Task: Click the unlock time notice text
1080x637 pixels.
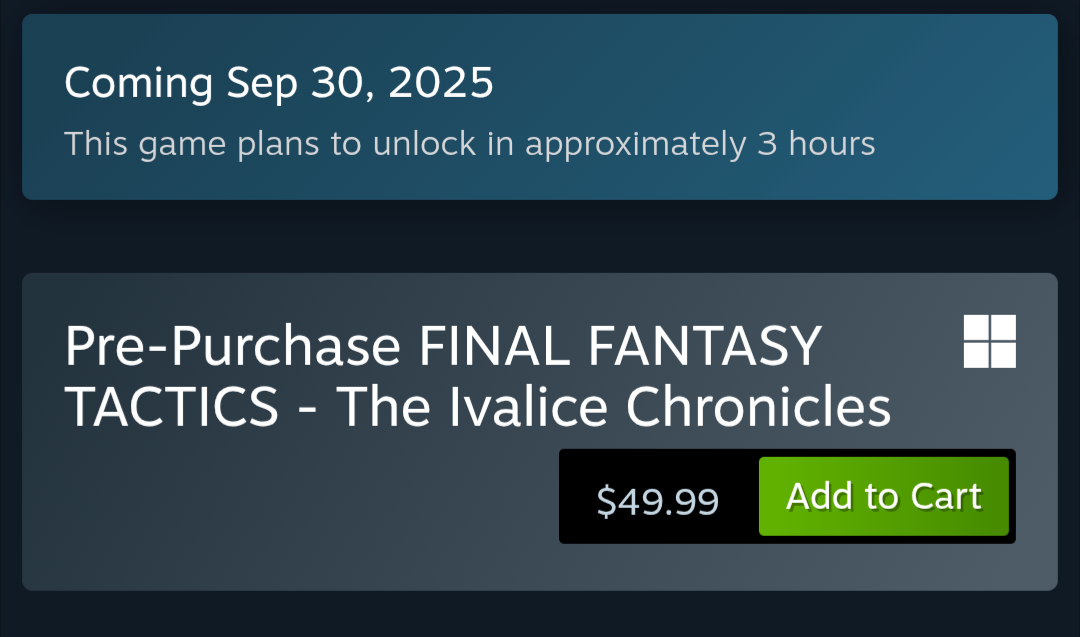Action: click(469, 144)
